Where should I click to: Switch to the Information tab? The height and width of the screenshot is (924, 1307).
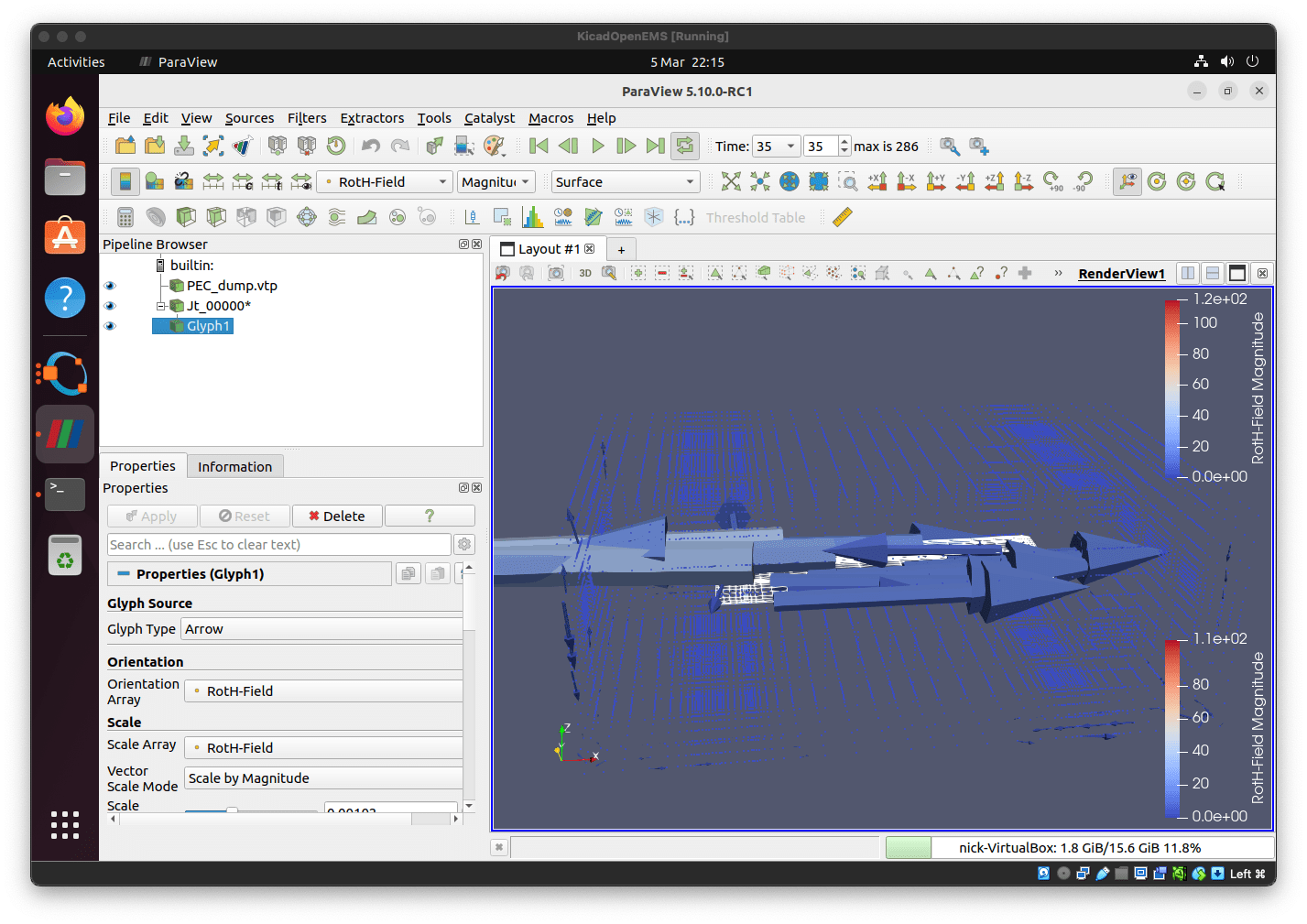[x=234, y=466]
